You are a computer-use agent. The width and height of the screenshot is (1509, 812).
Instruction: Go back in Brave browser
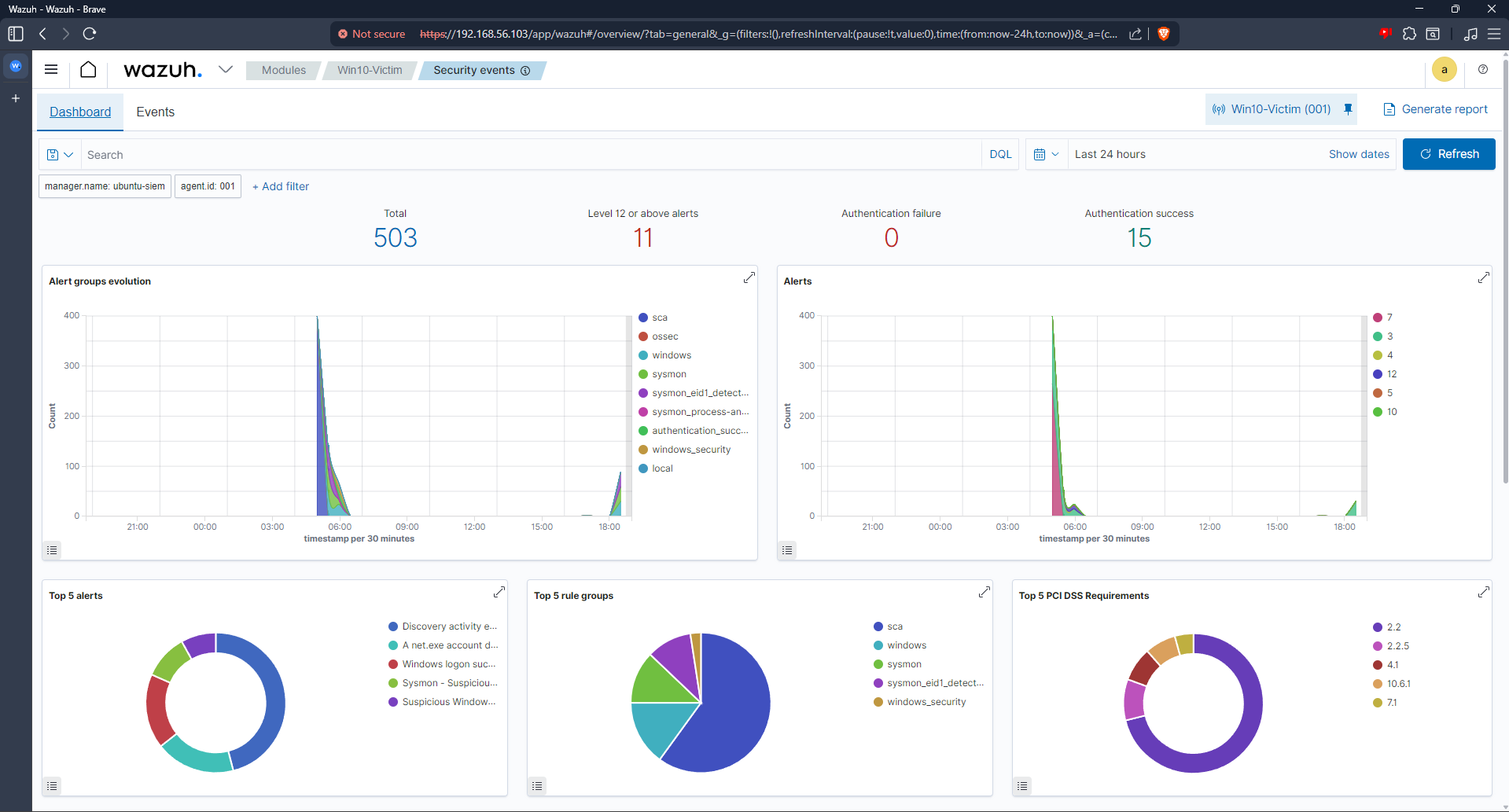(x=42, y=34)
